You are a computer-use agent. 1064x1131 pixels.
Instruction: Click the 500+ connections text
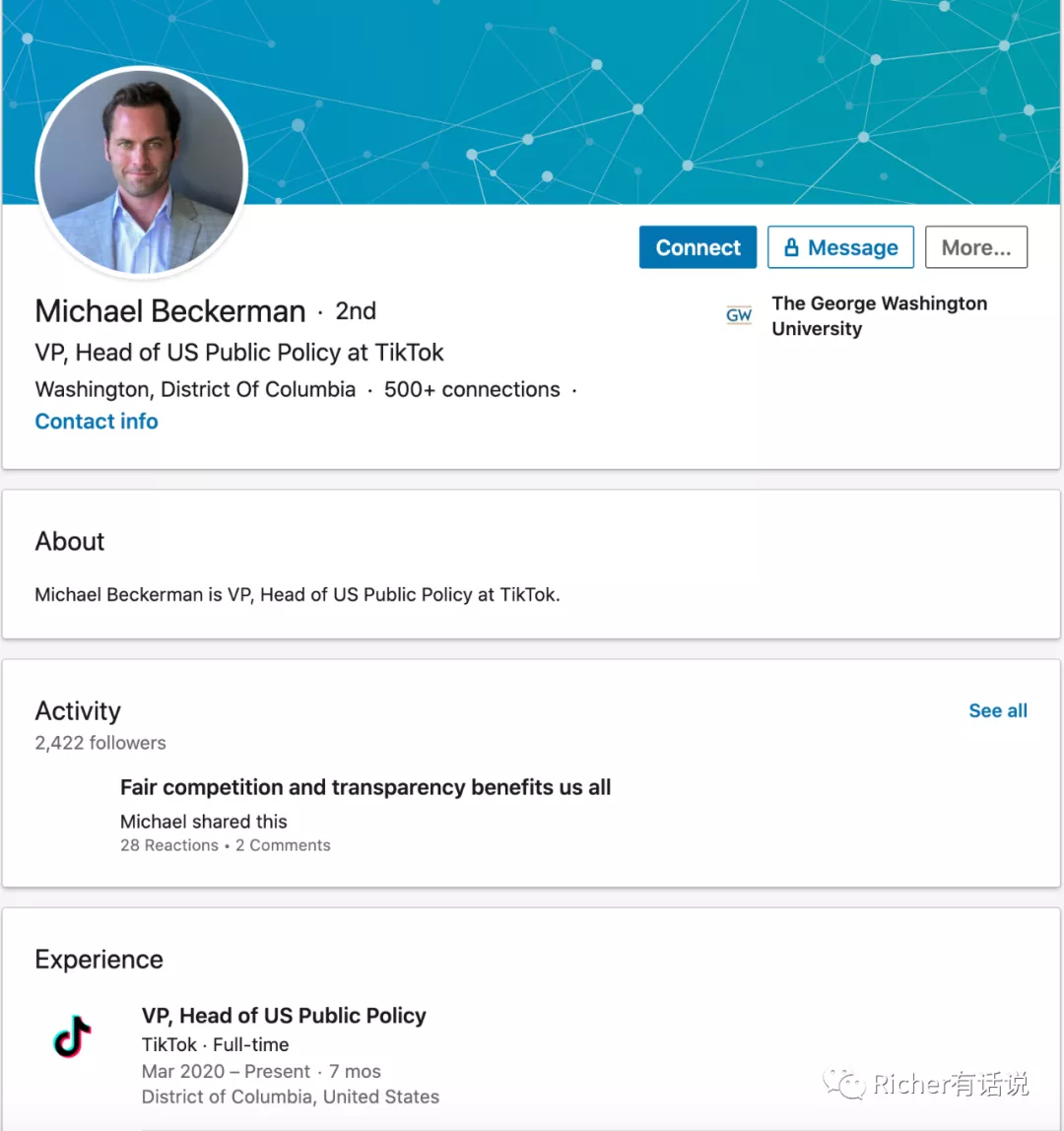472,389
